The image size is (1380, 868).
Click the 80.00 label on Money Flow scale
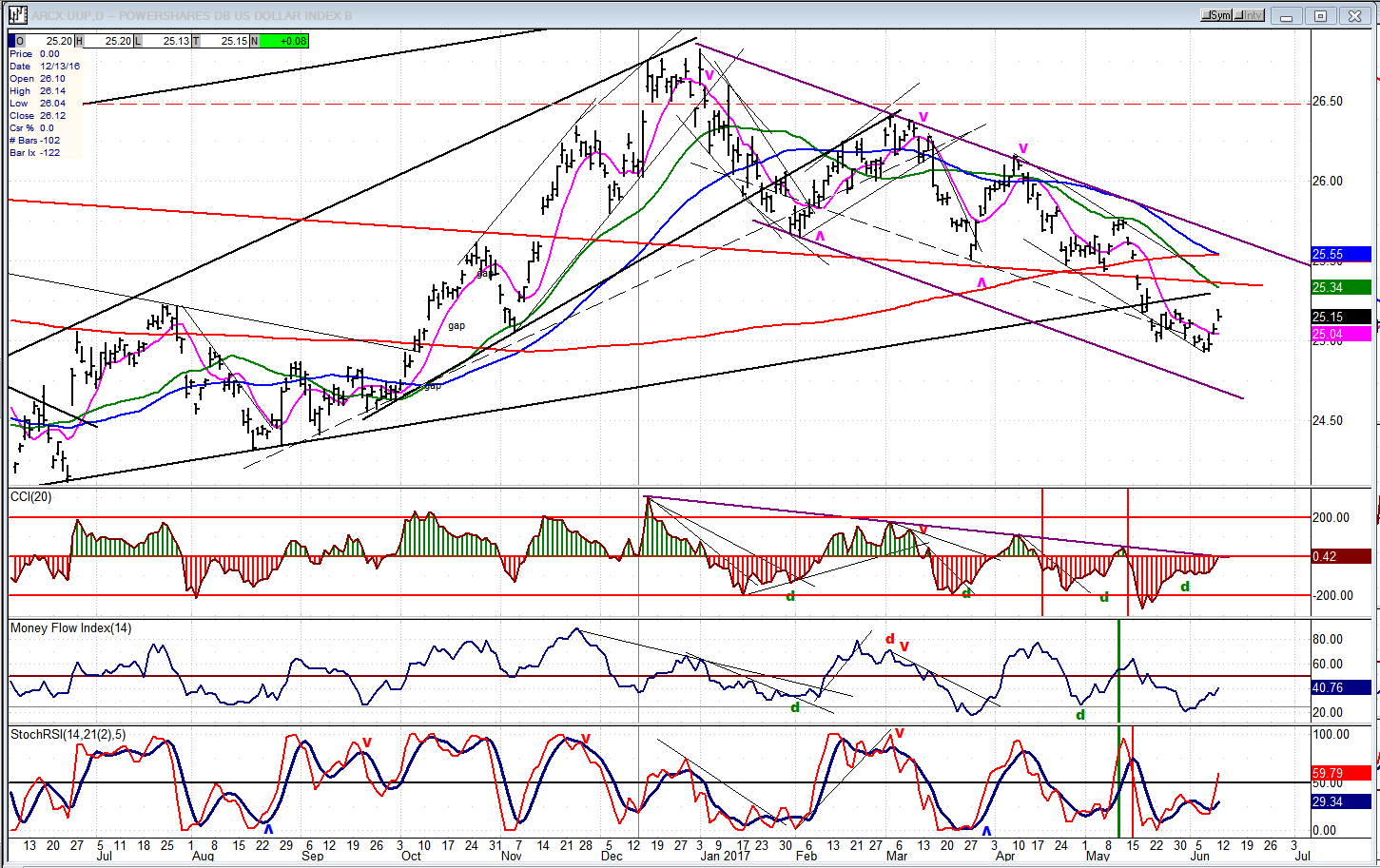[x=1329, y=640]
